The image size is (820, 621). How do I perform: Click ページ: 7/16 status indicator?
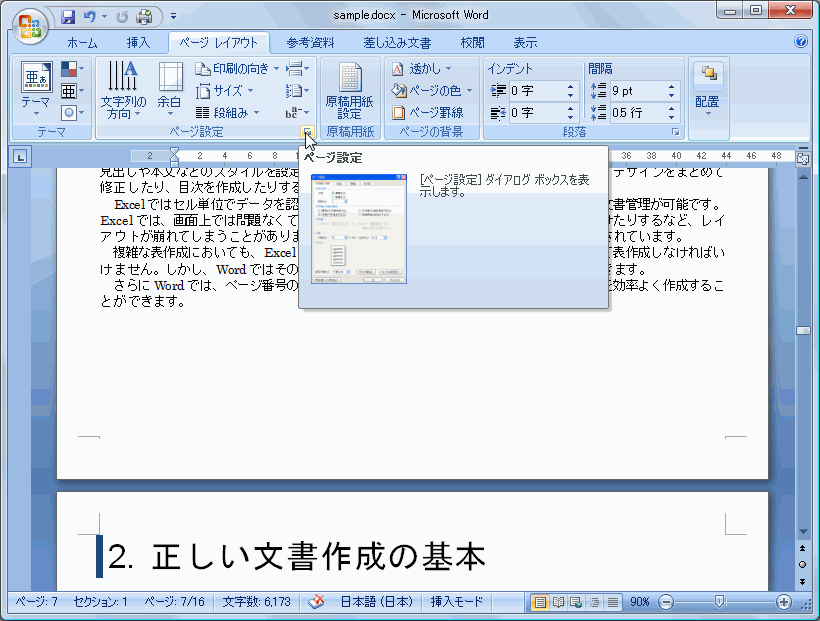pos(175,602)
